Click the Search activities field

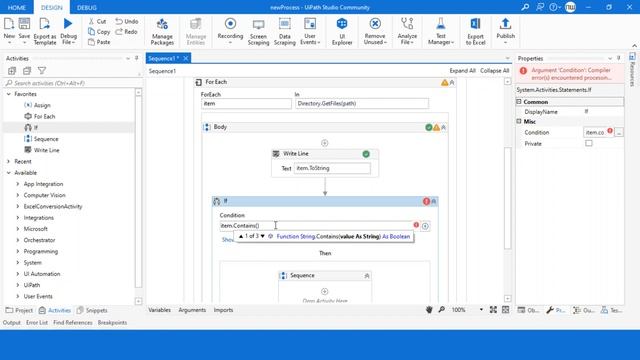(69, 83)
